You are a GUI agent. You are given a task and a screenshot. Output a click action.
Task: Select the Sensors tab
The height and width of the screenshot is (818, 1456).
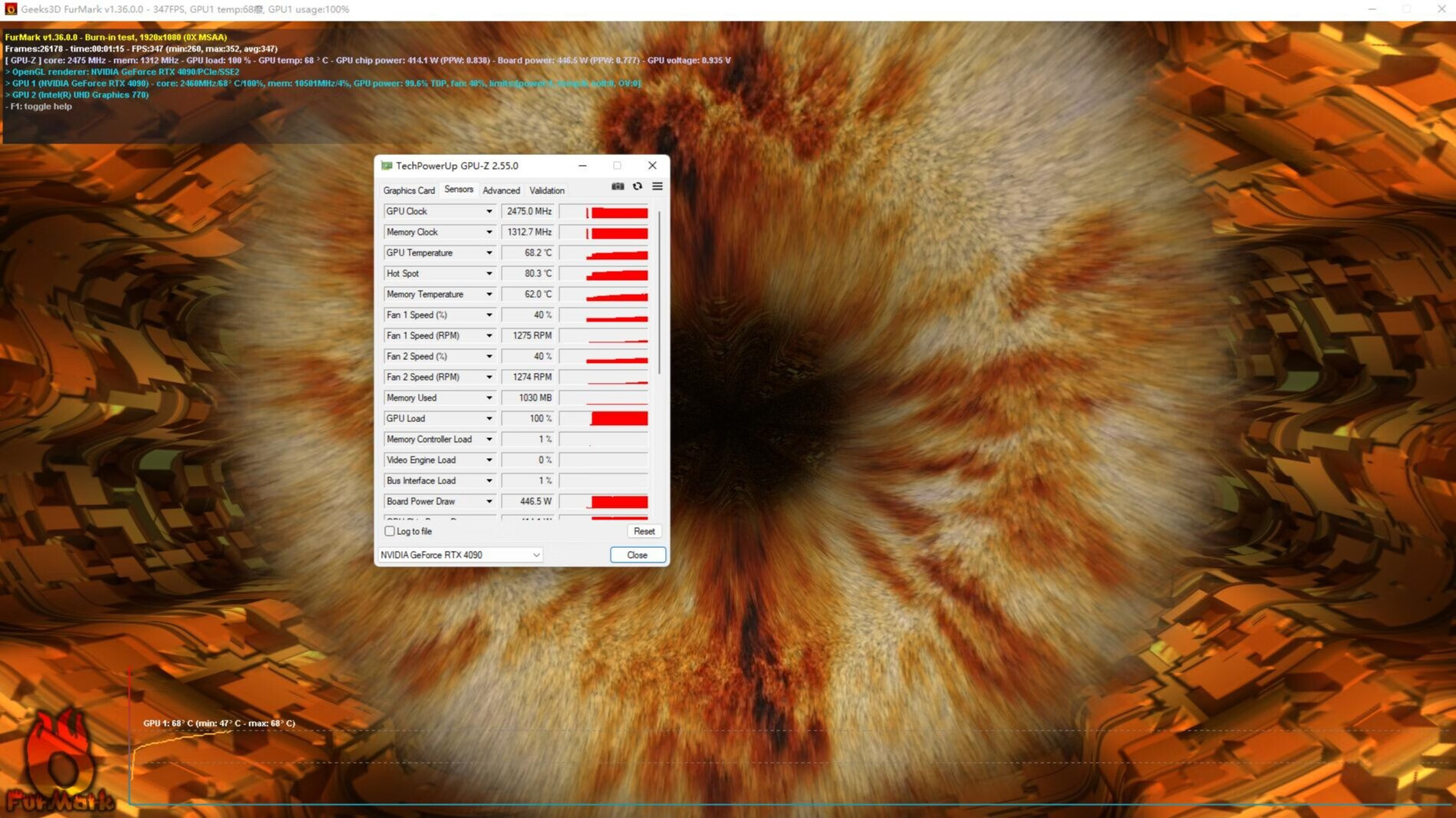click(x=459, y=190)
